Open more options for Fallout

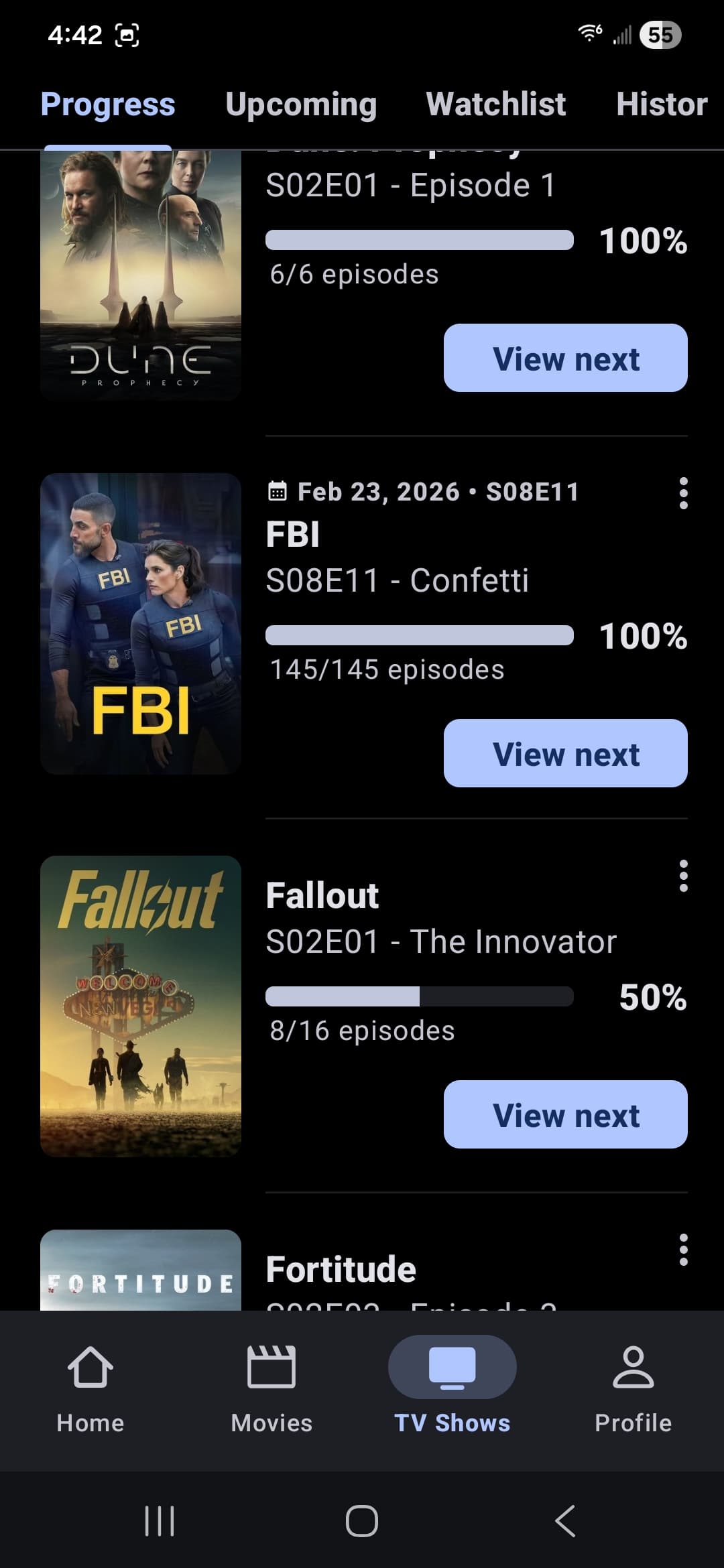click(683, 876)
